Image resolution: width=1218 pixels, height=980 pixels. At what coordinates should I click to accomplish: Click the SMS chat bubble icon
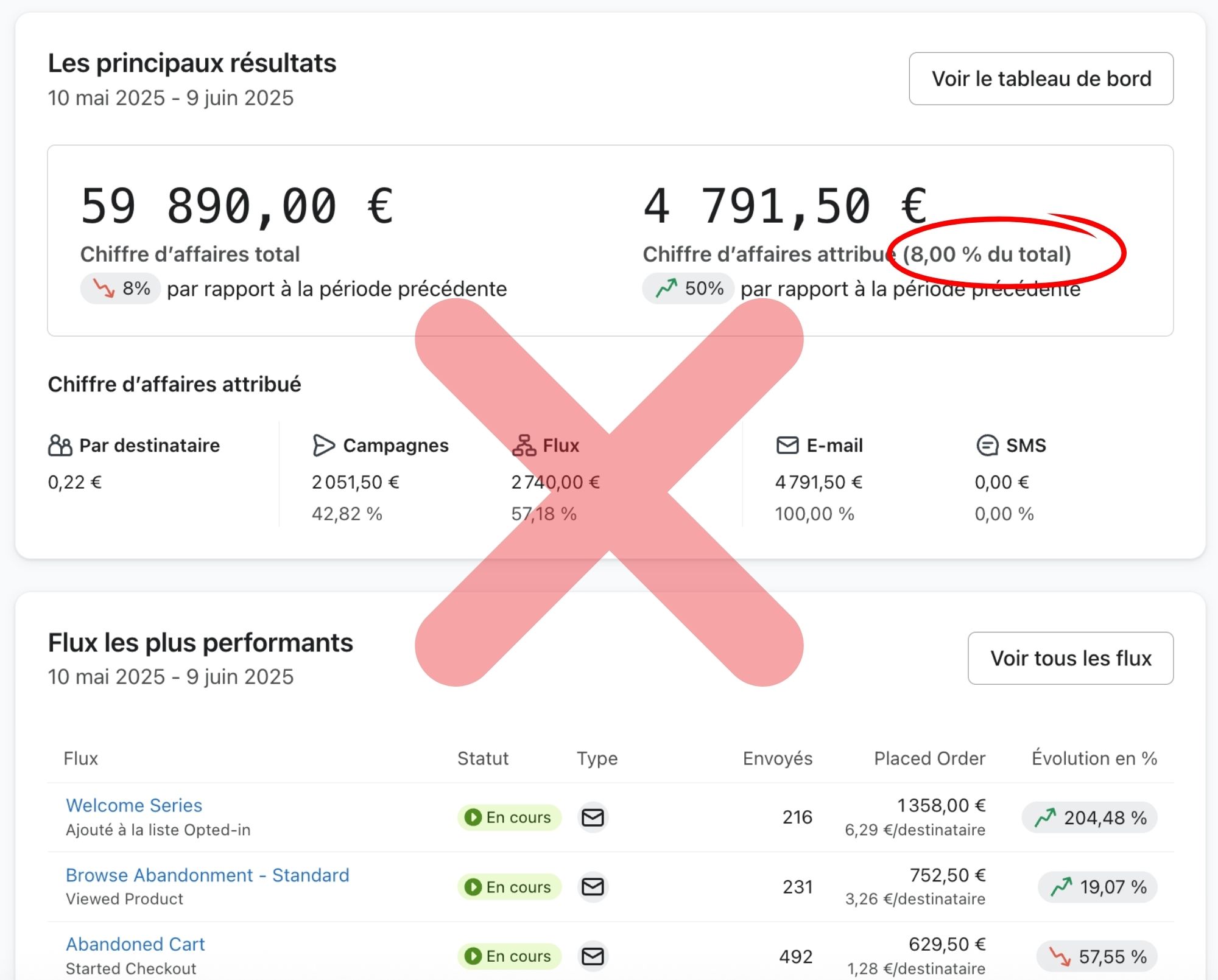pyautogui.click(x=987, y=446)
